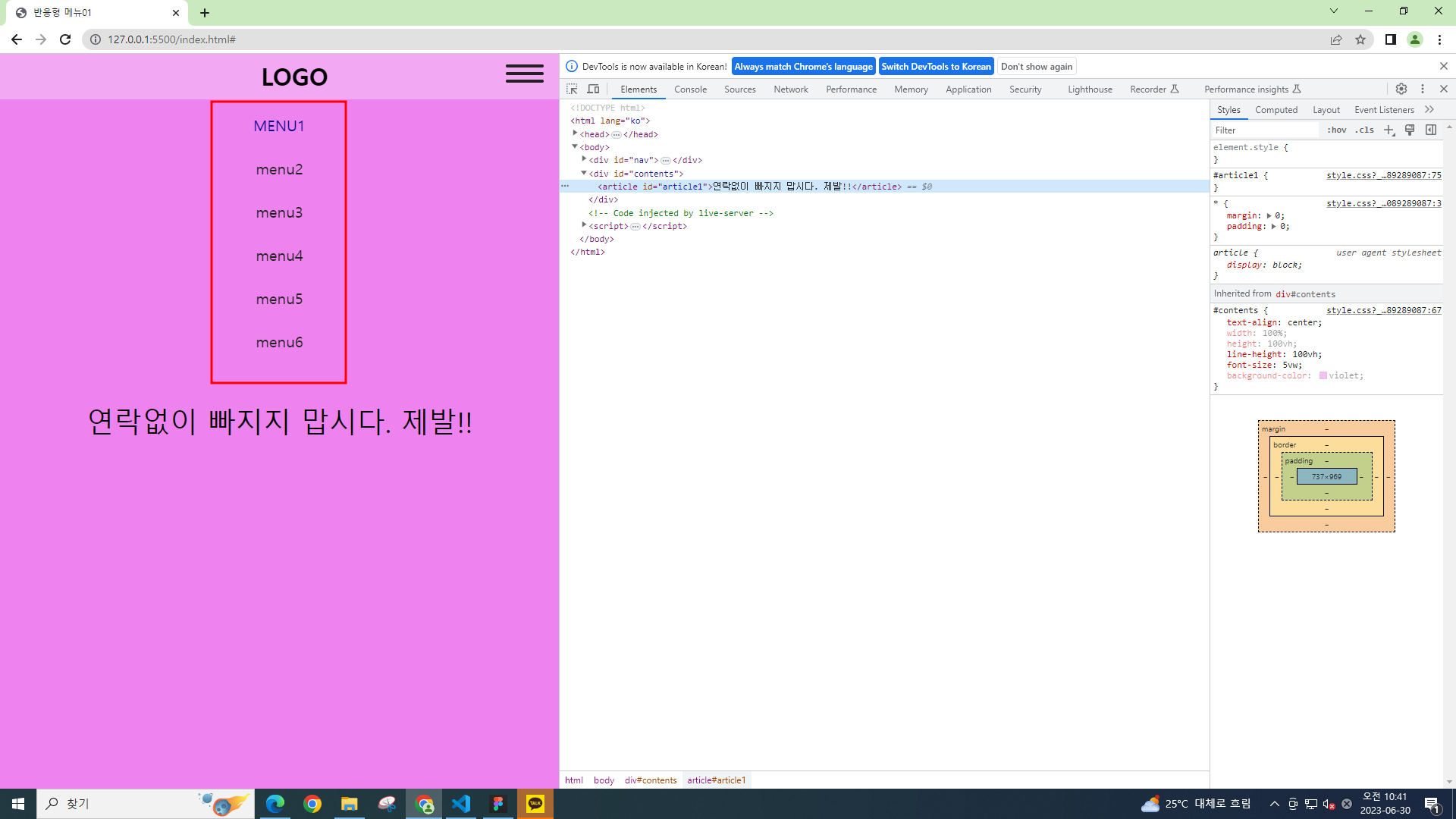Open Visual Studio Code from taskbar
Screen dimensions: 1456x819
pyautogui.click(x=461, y=804)
